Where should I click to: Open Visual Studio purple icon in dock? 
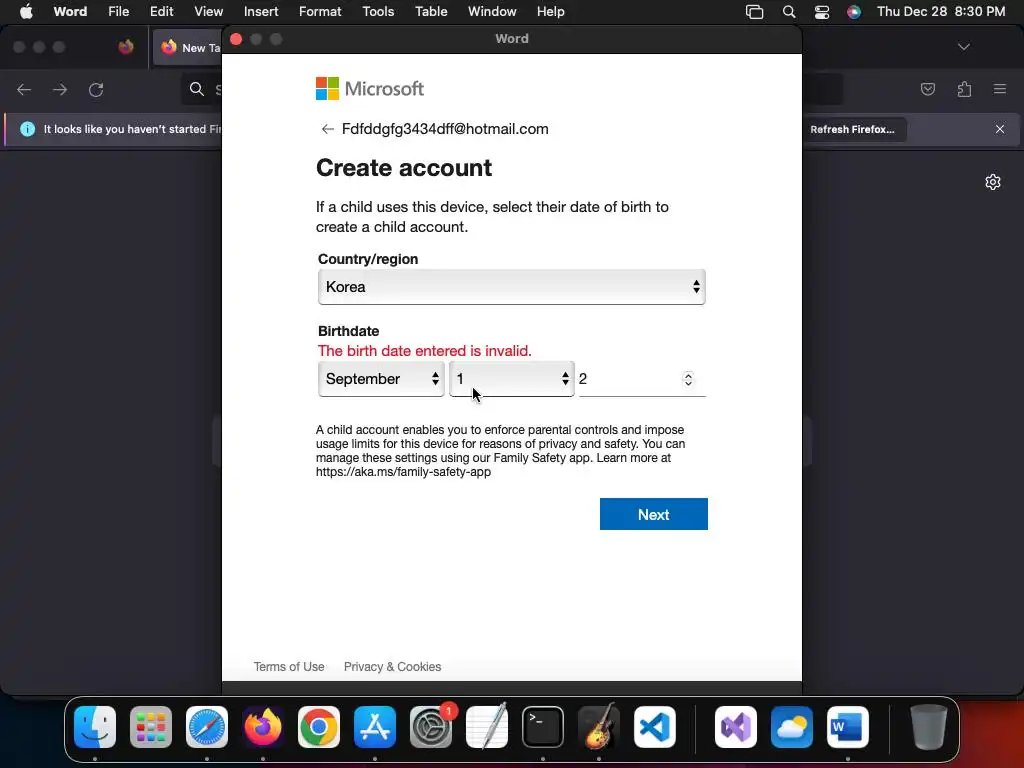click(x=736, y=727)
